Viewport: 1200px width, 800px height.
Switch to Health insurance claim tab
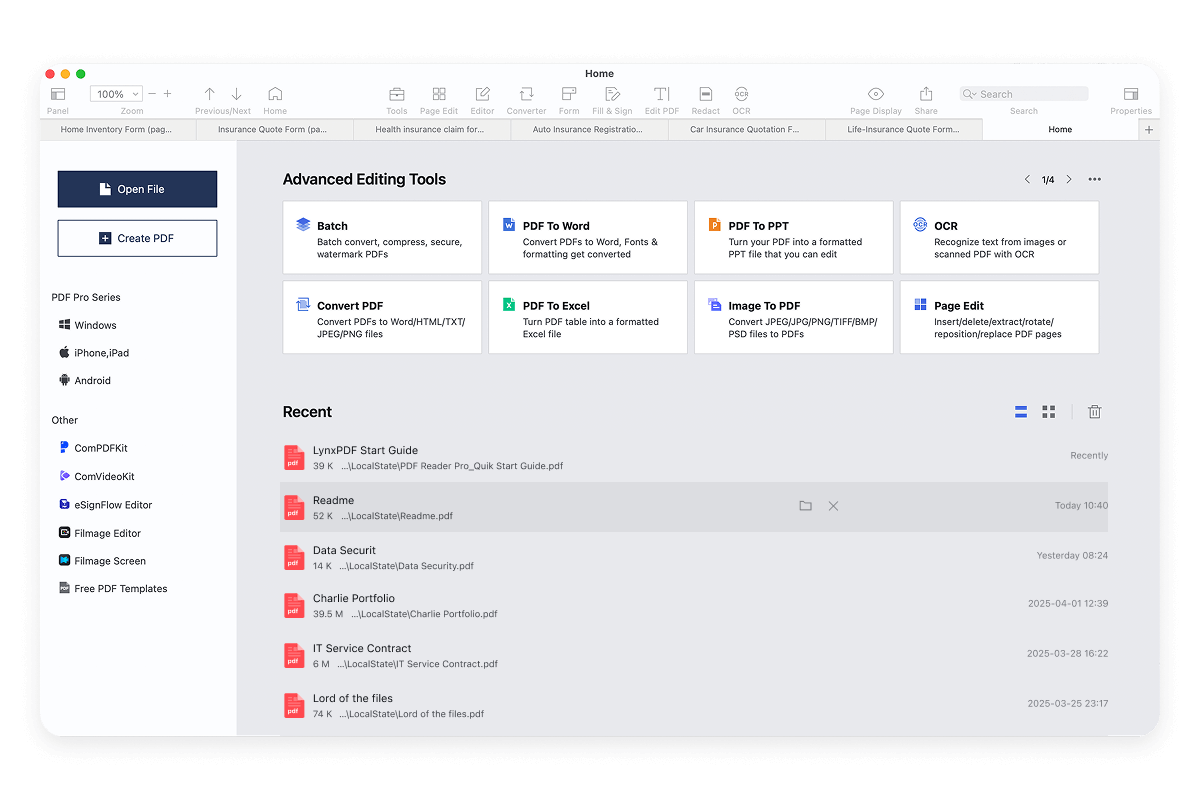click(431, 130)
